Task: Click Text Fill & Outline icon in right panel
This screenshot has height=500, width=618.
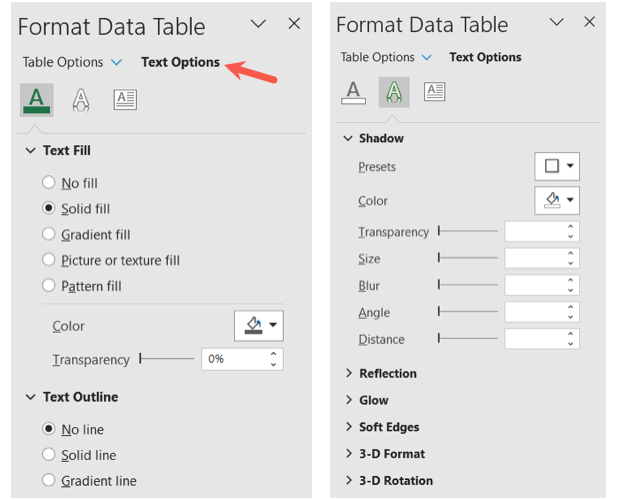Action: coord(353,92)
